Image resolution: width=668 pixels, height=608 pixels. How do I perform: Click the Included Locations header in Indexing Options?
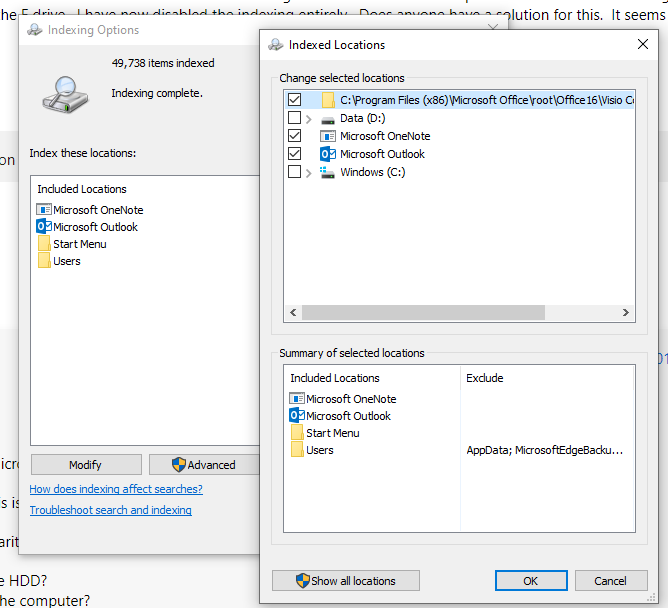point(82,189)
